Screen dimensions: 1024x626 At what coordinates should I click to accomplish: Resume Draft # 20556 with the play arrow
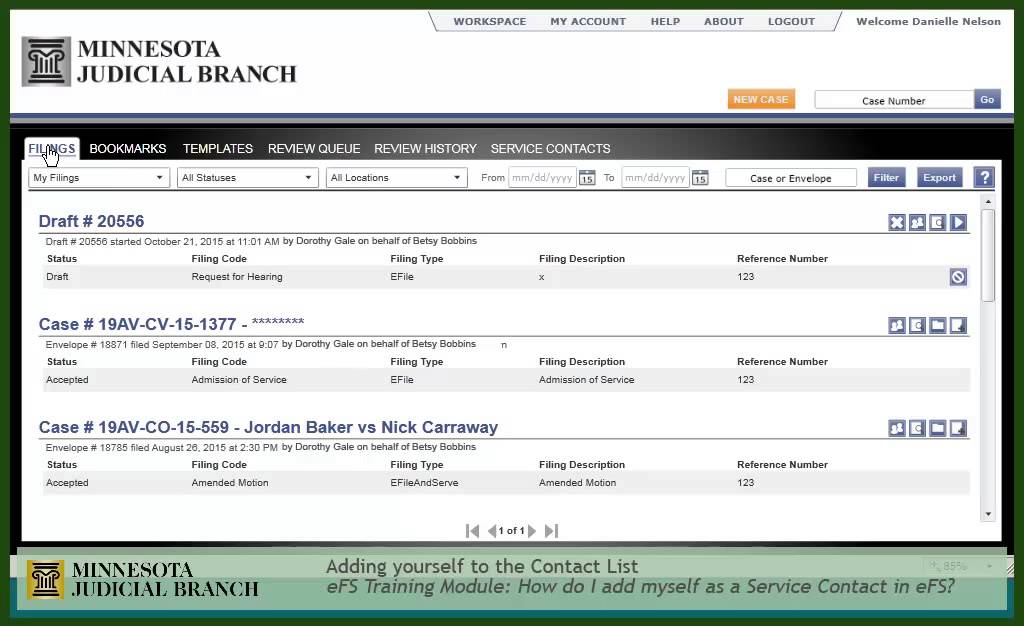(958, 223)
